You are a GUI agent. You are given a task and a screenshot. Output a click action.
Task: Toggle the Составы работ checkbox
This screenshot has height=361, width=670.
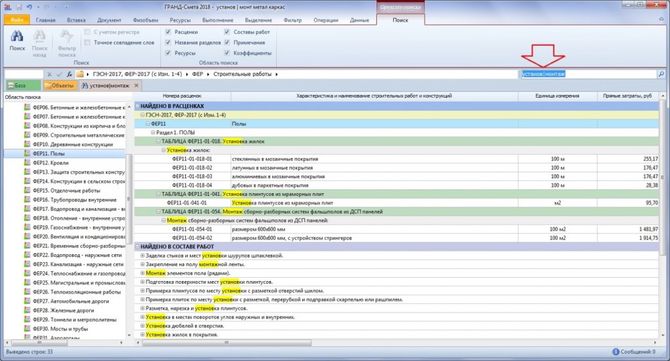[x=227, y=32]
